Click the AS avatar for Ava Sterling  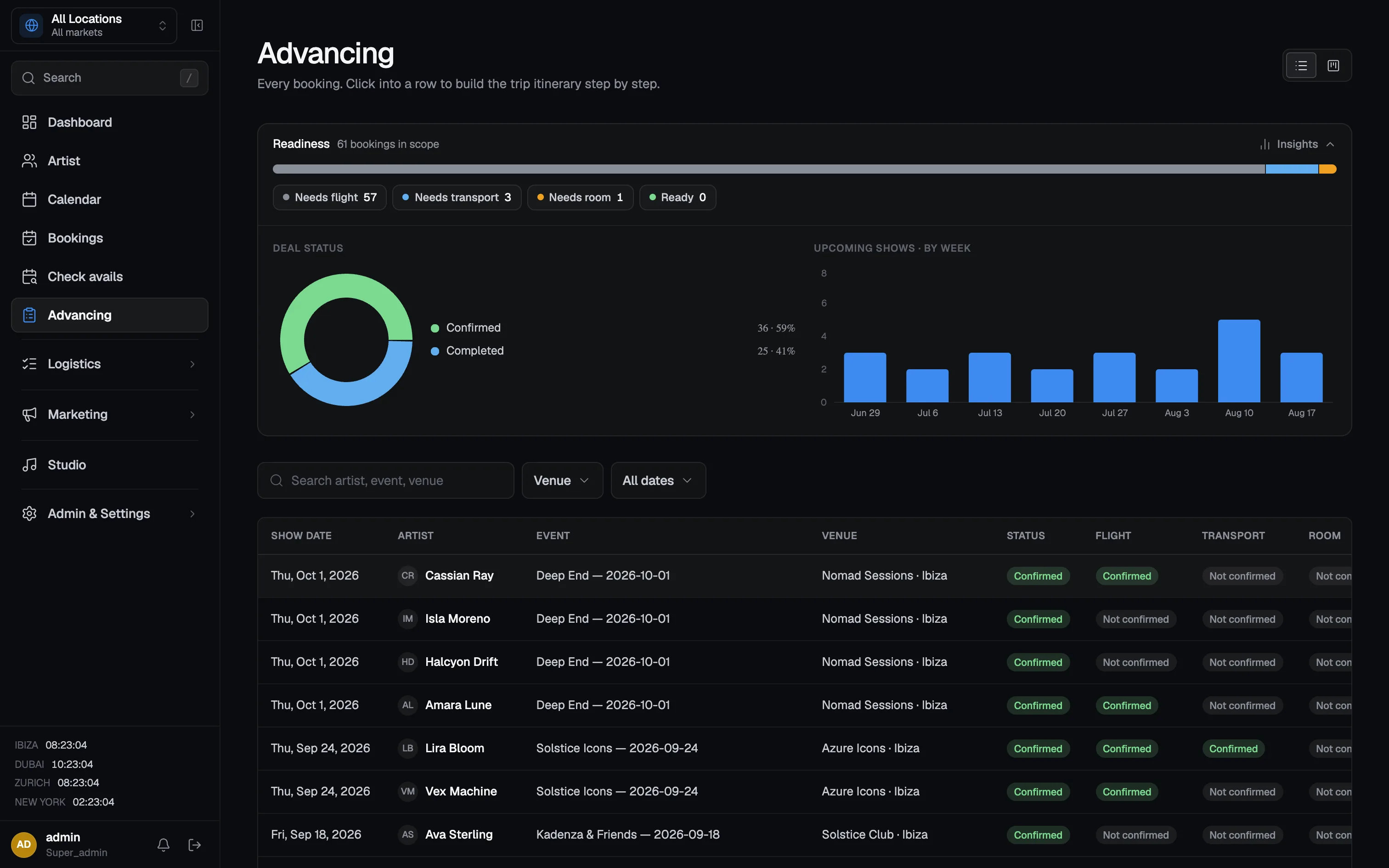[407, 835]
